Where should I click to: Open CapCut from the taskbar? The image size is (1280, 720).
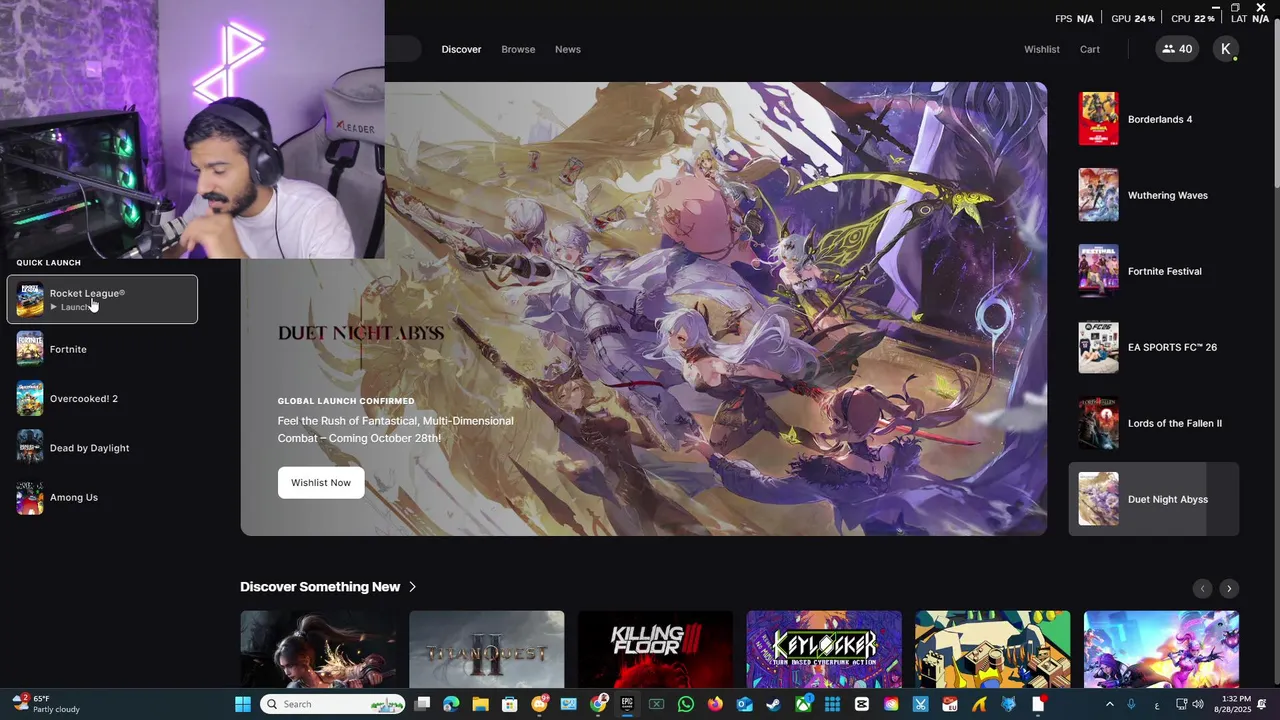click(x=861, y=704)
